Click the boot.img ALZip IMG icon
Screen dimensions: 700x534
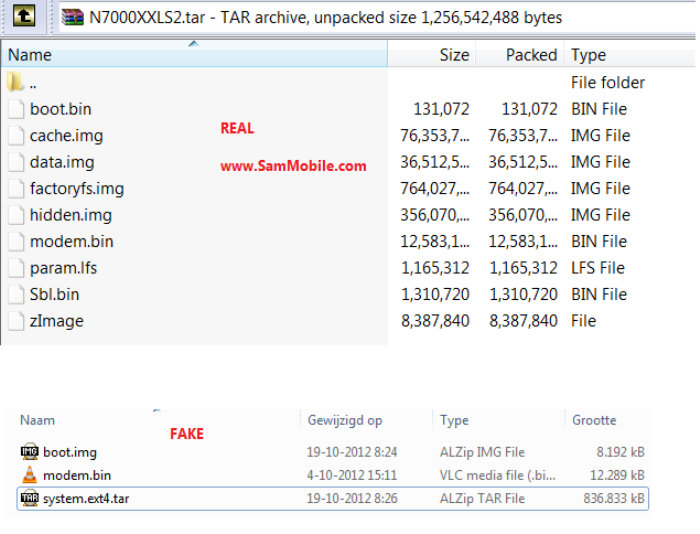[x=29, y=452]
